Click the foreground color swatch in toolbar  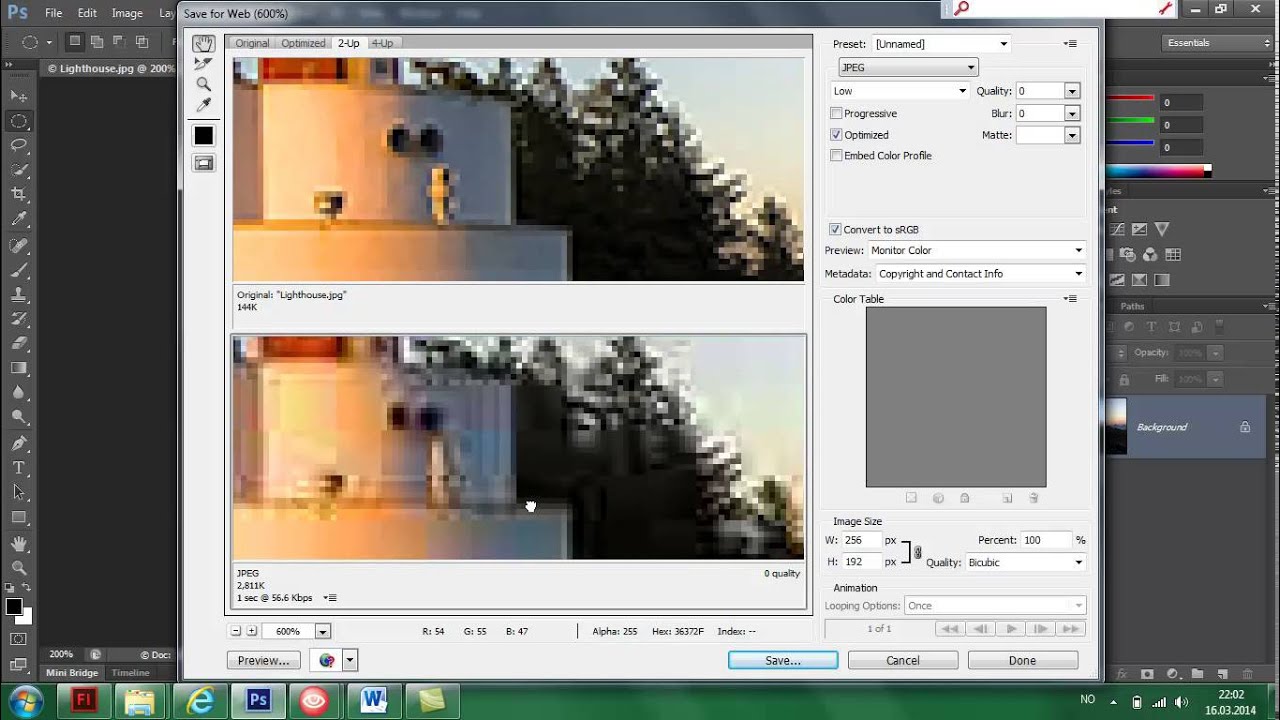14,607
